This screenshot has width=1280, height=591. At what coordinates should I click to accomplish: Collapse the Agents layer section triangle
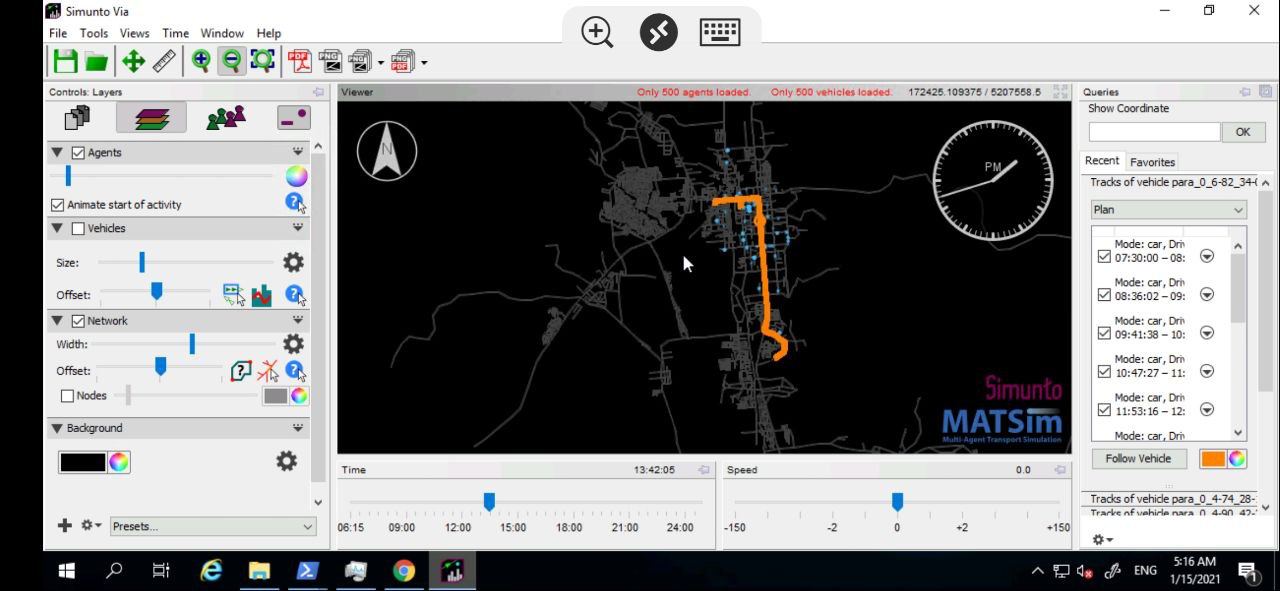pyautogui.click(x=57, y=153)
